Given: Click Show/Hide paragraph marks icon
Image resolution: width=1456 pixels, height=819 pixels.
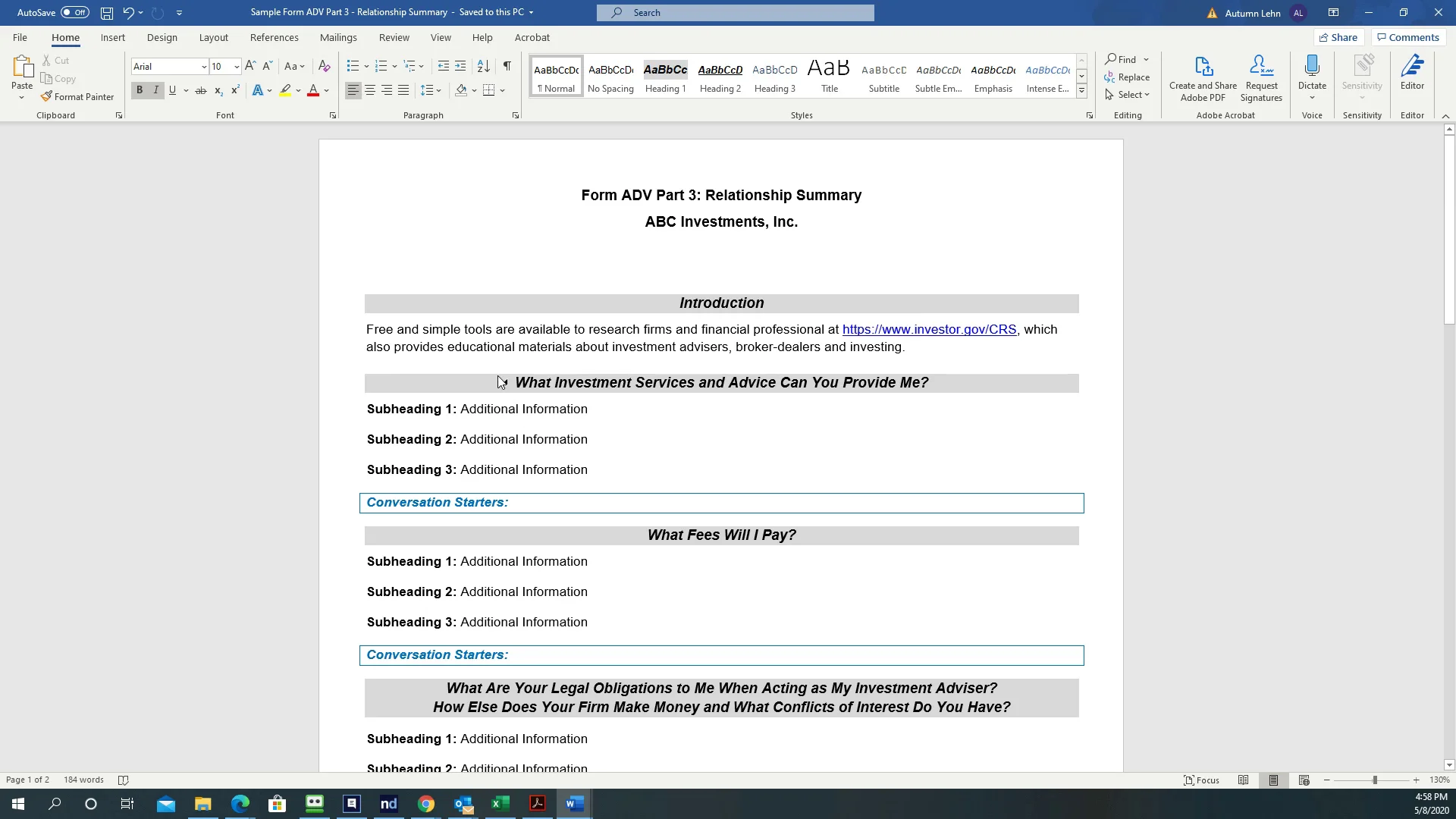Looking at the screenshot, I should pos(507,67).
